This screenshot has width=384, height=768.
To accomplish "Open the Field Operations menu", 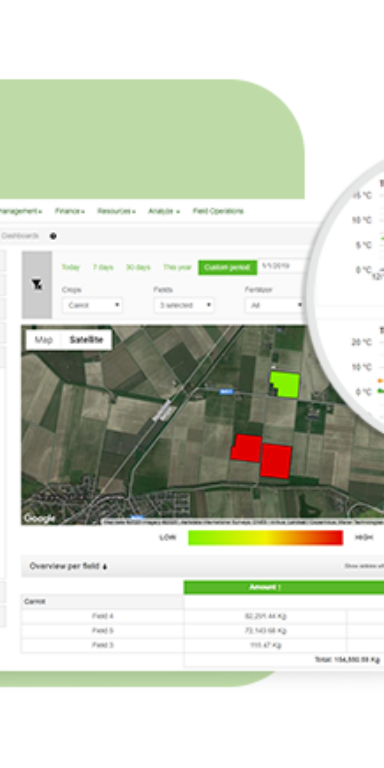I will (x=218, y=211).
